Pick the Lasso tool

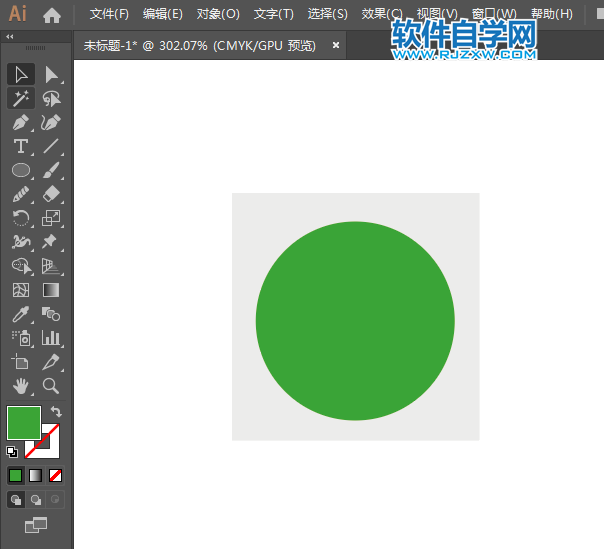51,98
